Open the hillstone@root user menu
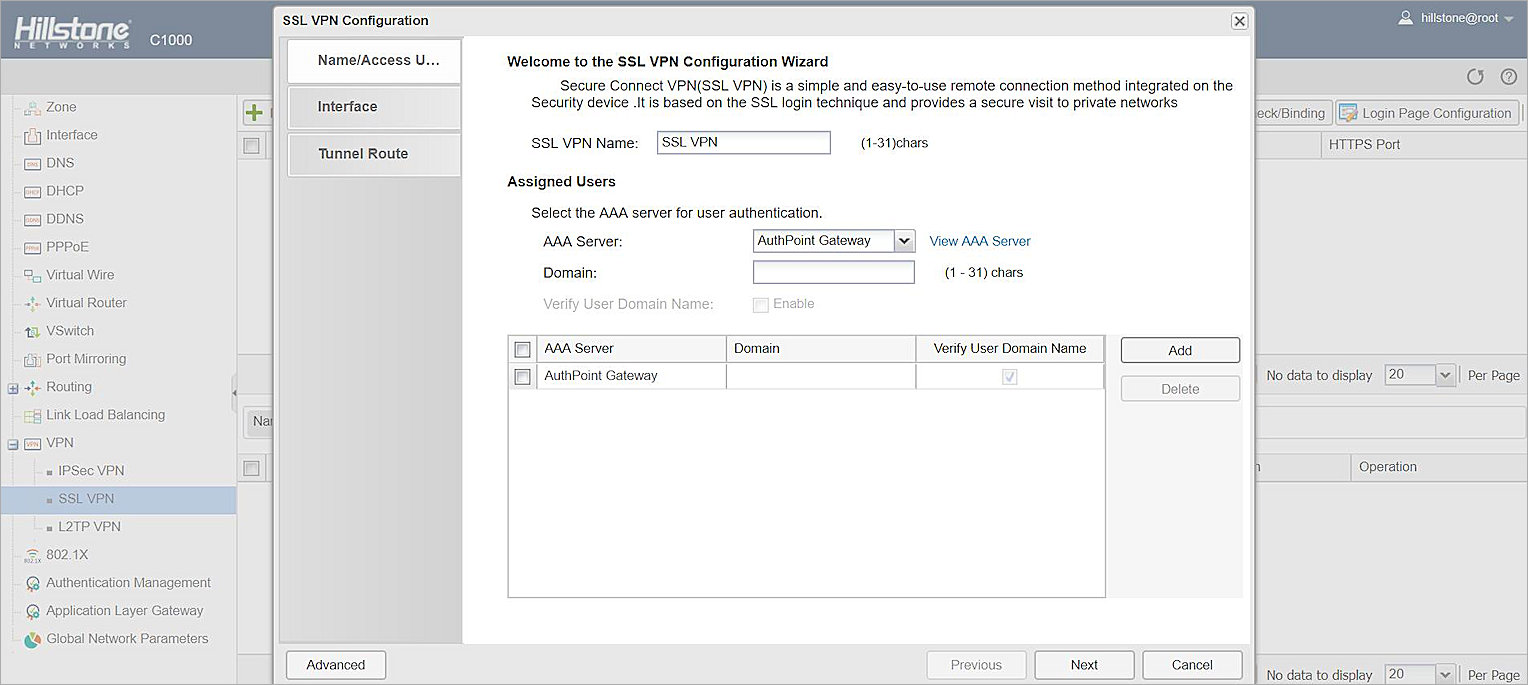This screenshot has width=1528, height=685. tap(1467, 18)
